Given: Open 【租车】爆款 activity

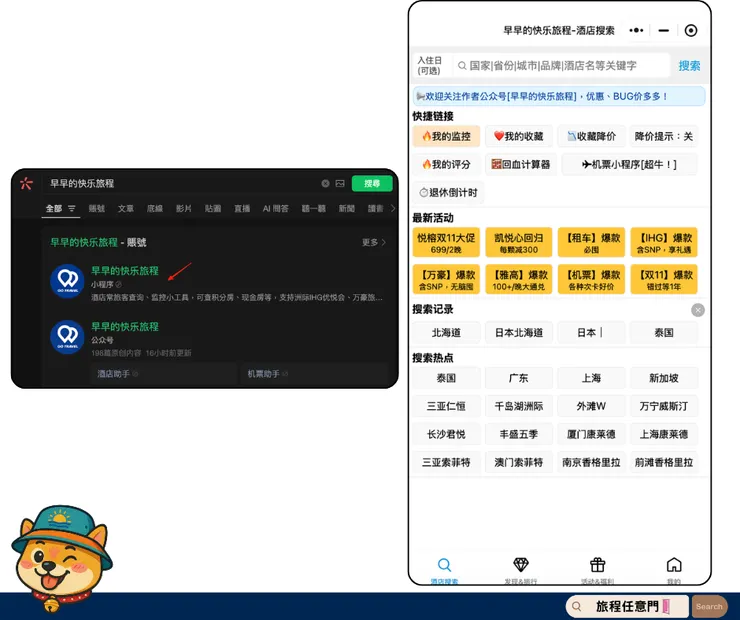Looking at the screenshot, I should click(x=591, y=243).
